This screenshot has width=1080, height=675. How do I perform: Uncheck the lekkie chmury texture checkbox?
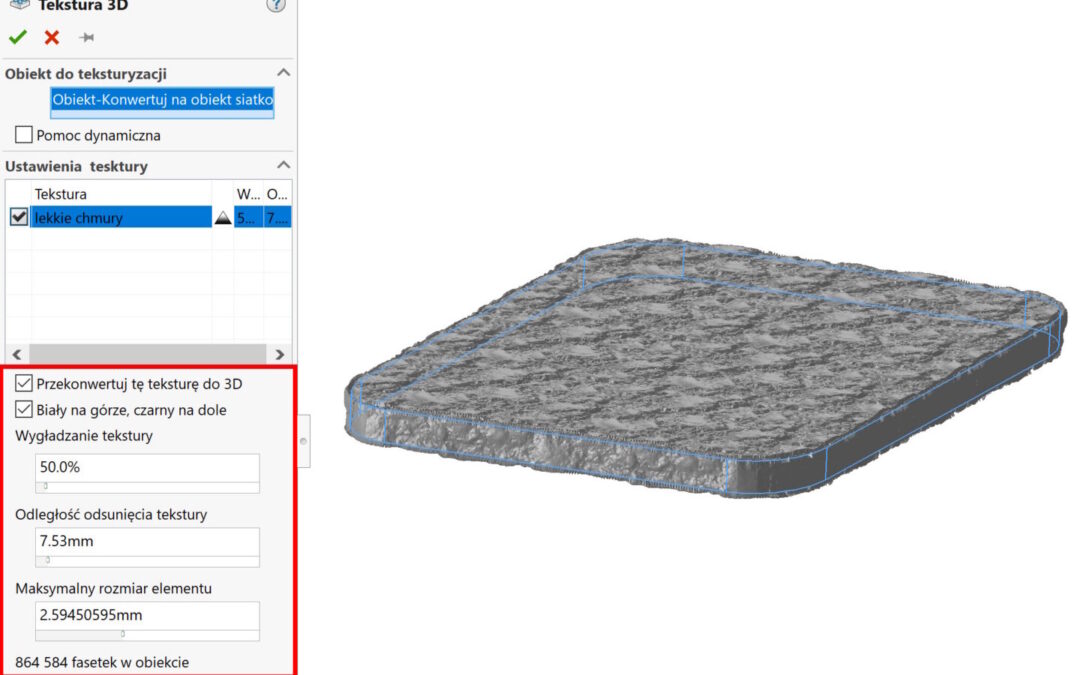[x=18, y=217]
